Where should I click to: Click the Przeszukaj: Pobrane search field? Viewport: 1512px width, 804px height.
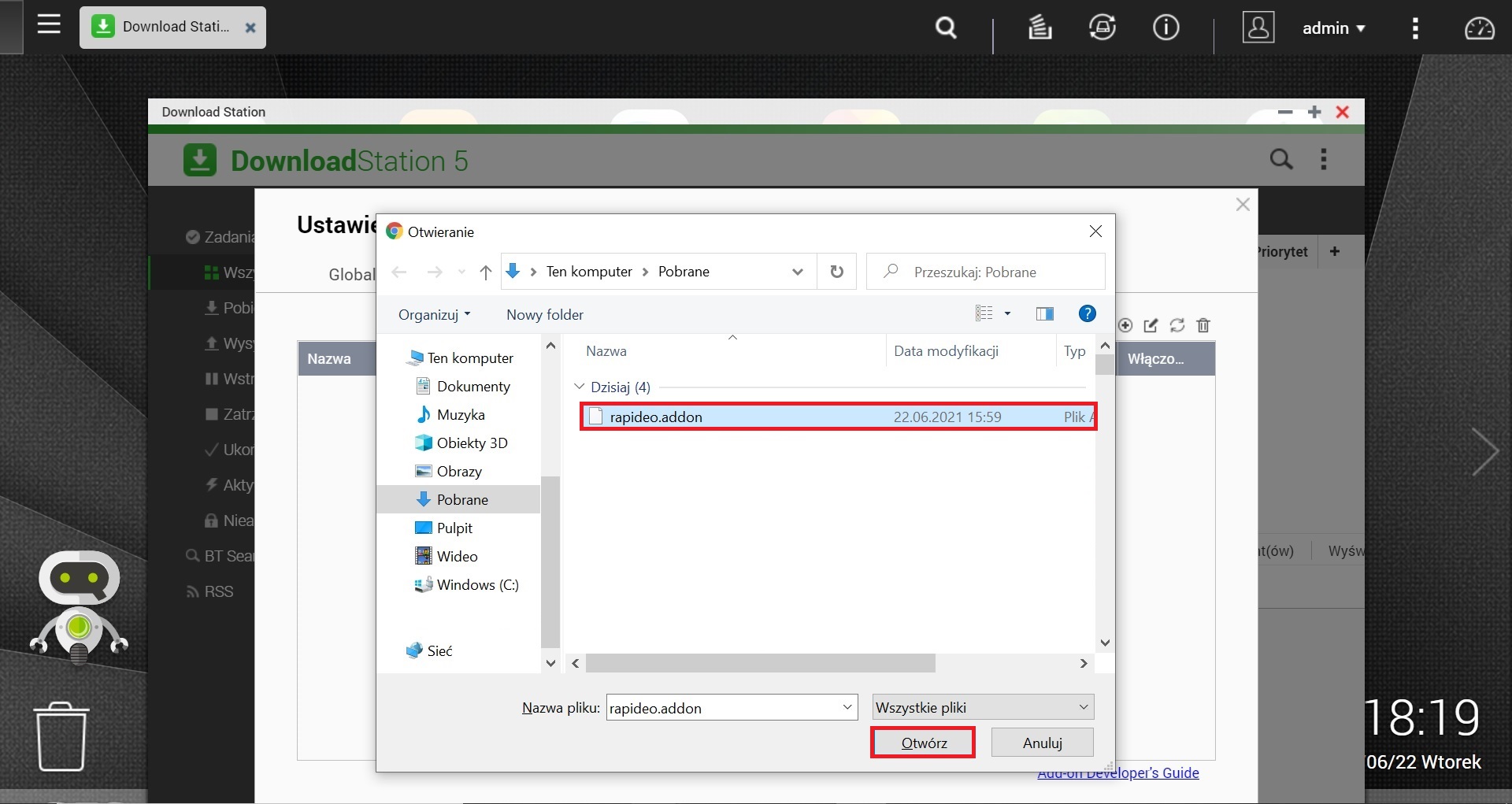click(986, 272)
